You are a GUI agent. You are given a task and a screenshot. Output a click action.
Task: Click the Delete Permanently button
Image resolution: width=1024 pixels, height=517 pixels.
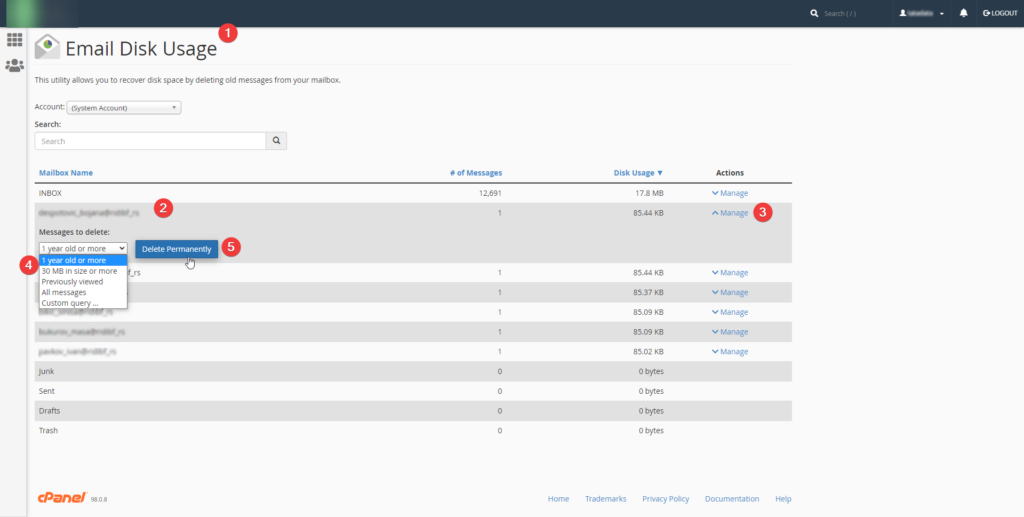(x=176, y=249)
